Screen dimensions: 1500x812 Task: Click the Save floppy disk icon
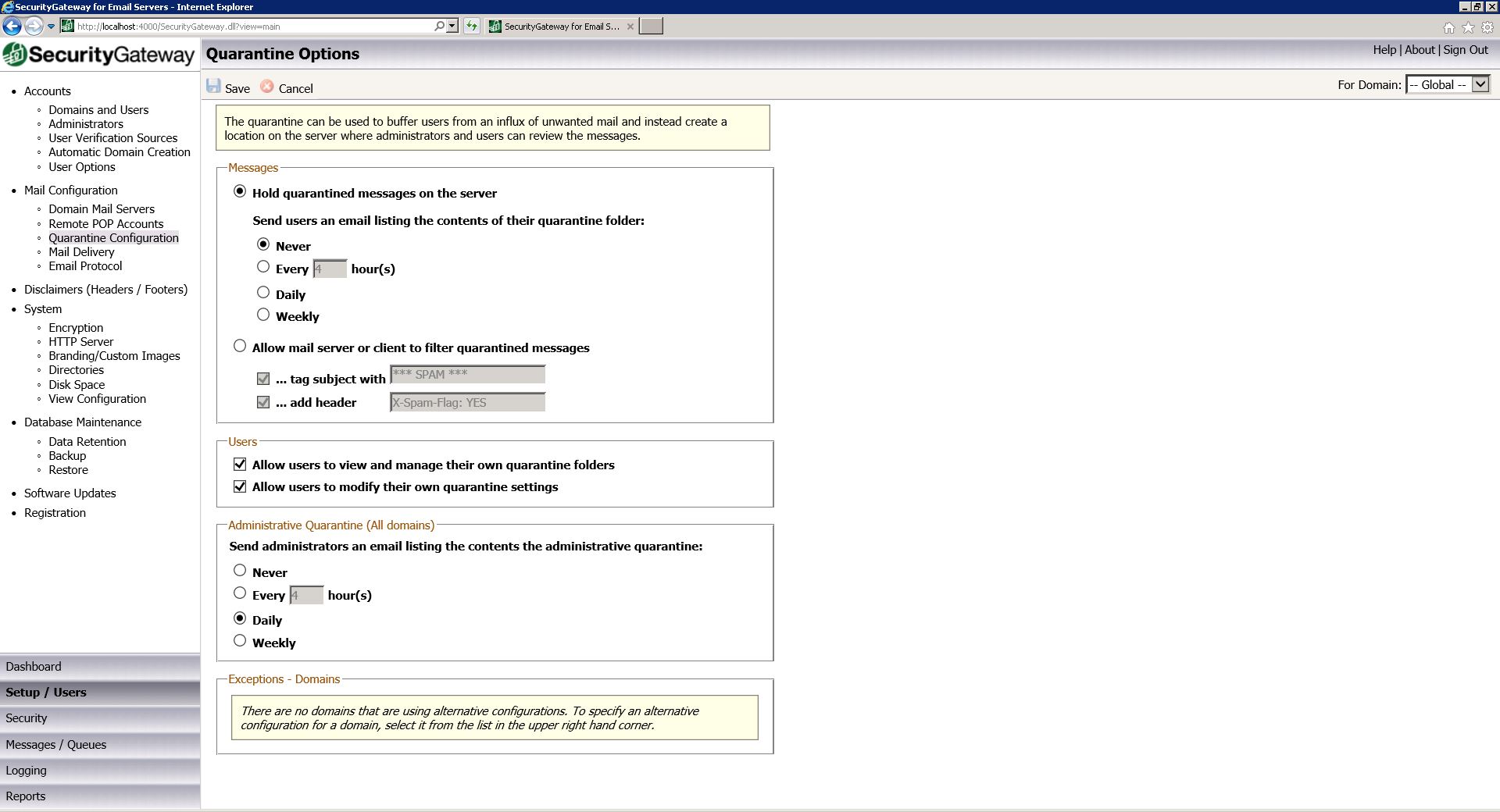pos(213,87)
